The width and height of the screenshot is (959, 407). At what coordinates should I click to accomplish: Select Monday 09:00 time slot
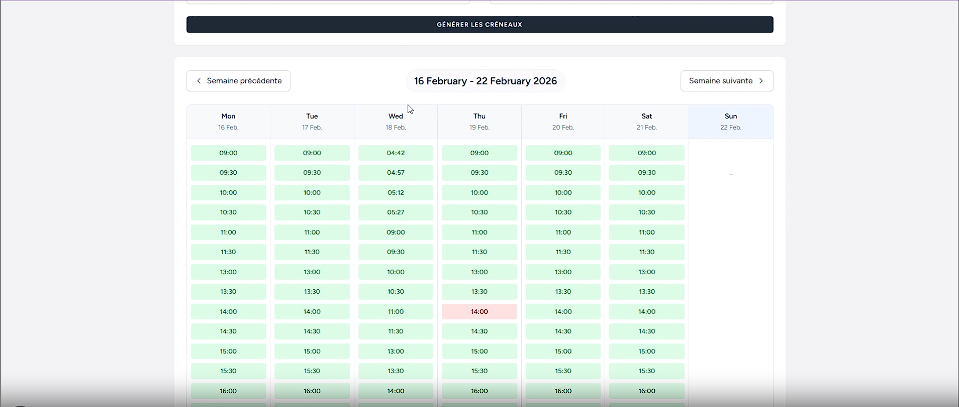tap(228, 153)
